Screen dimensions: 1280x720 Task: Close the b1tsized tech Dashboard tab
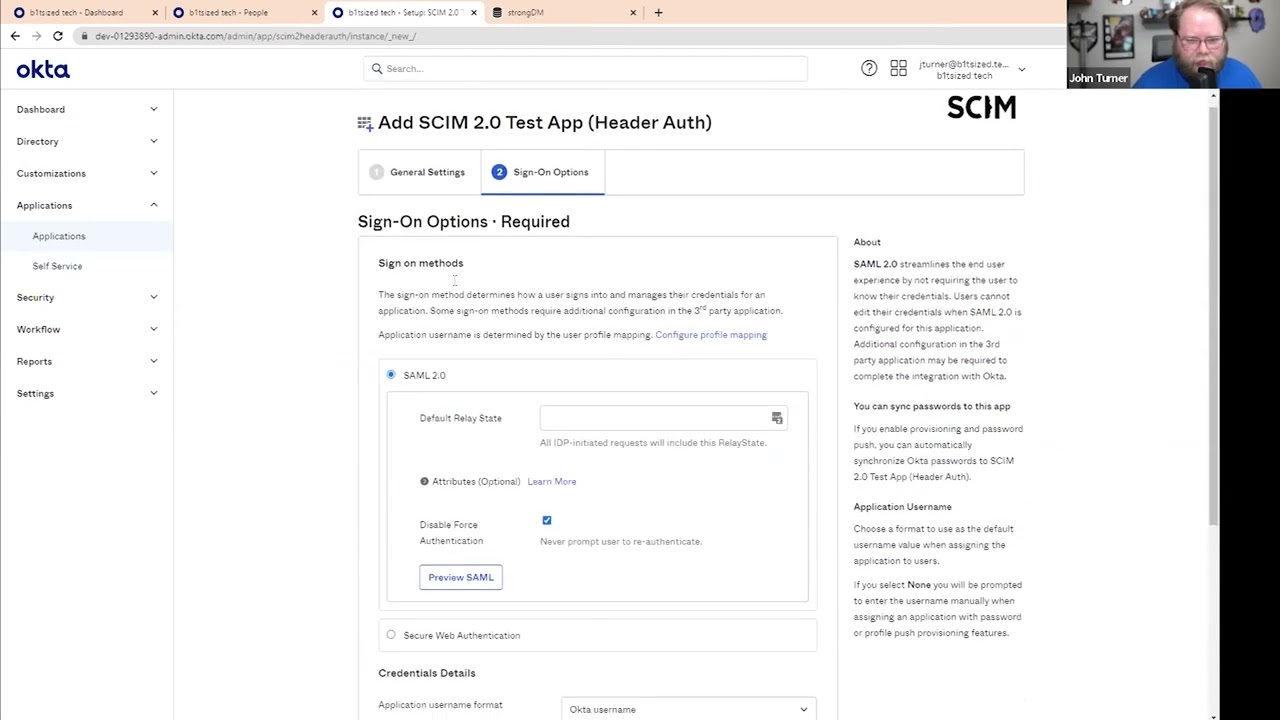tap(155, 13)
